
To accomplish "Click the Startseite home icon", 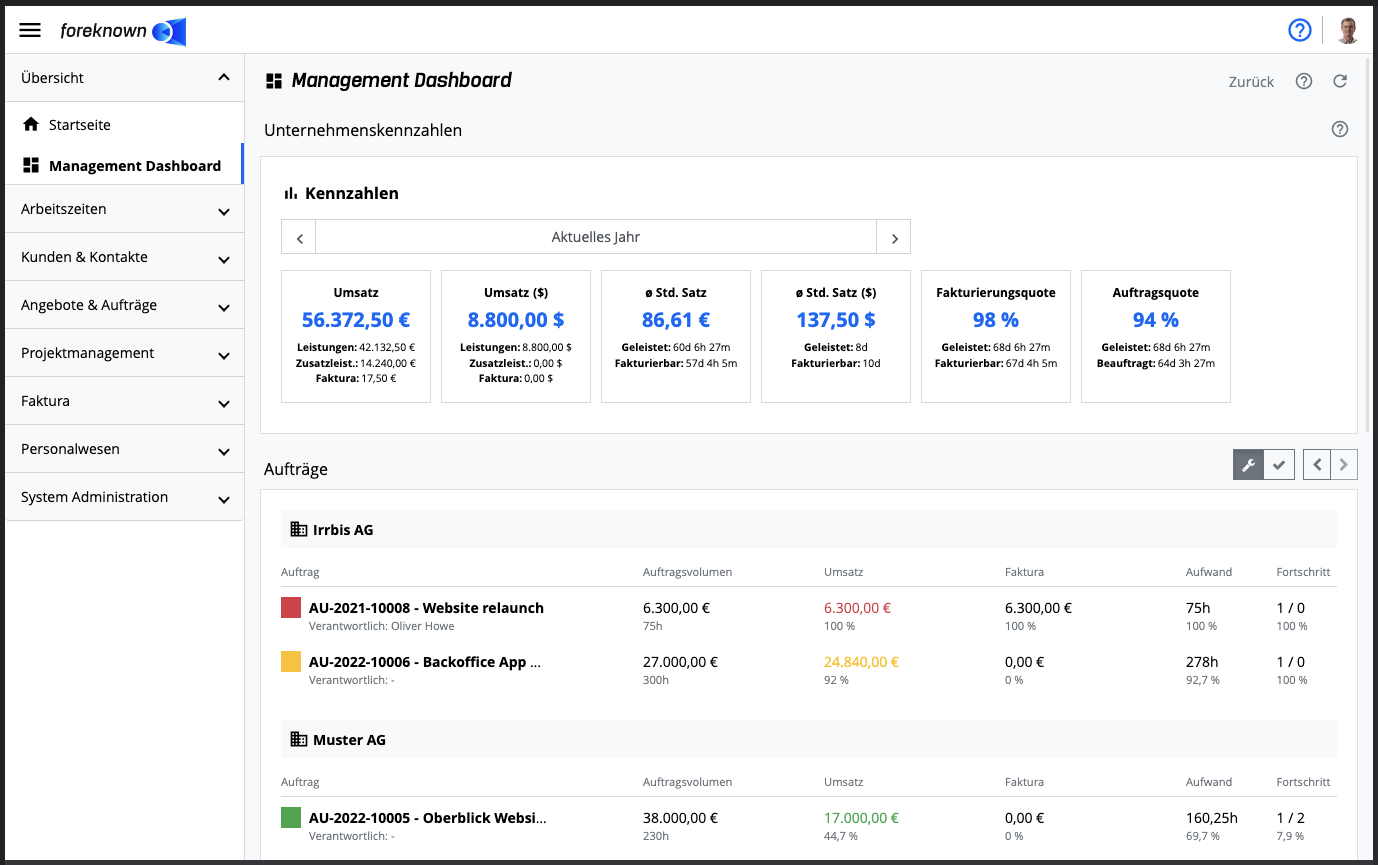I will tap(30, 125).
